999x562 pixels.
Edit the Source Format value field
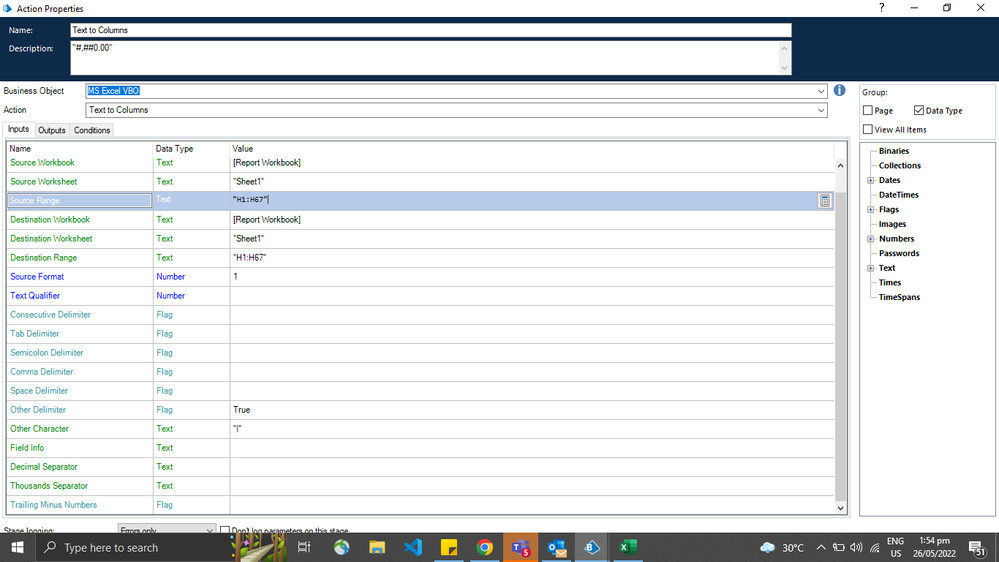[x=531, y=277]
